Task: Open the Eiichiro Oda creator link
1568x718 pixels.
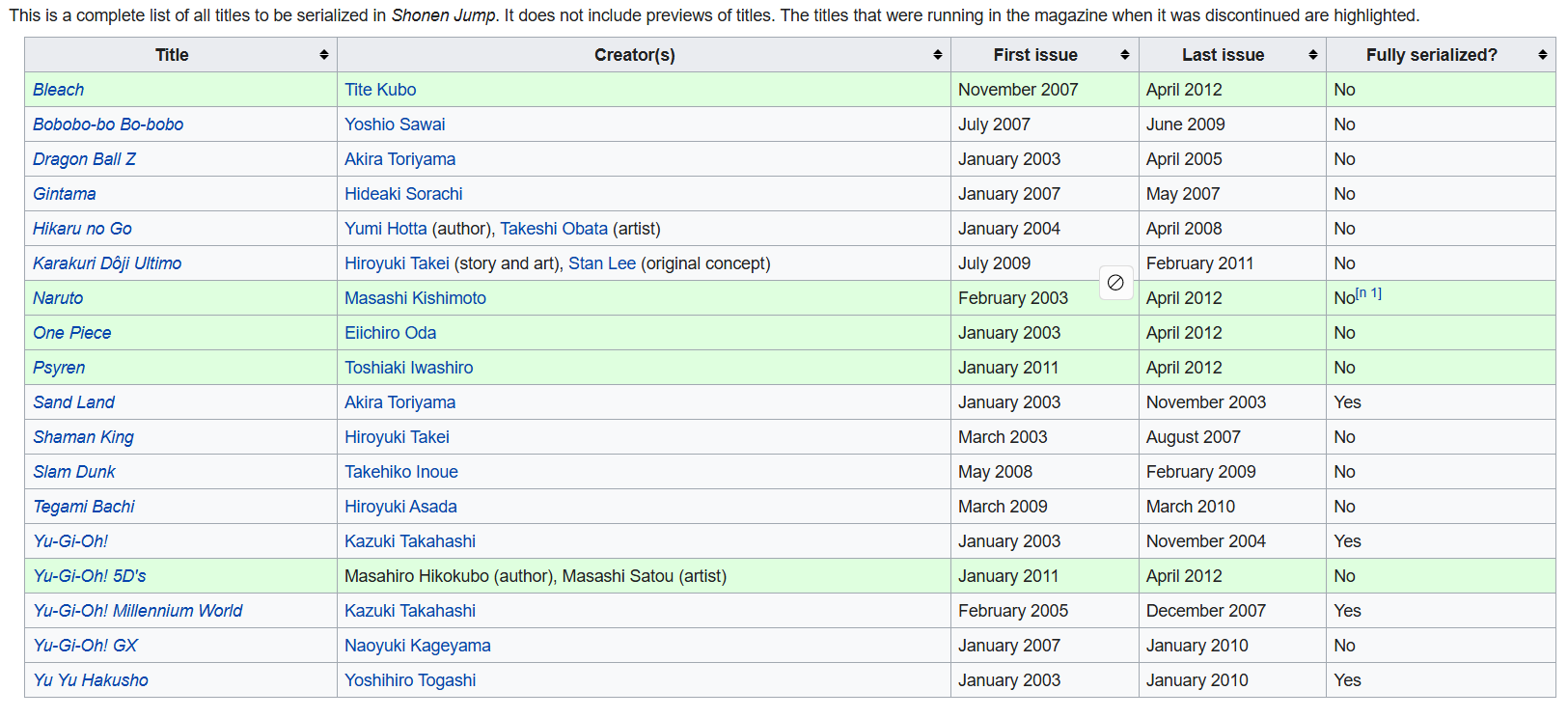Action: 390,333
